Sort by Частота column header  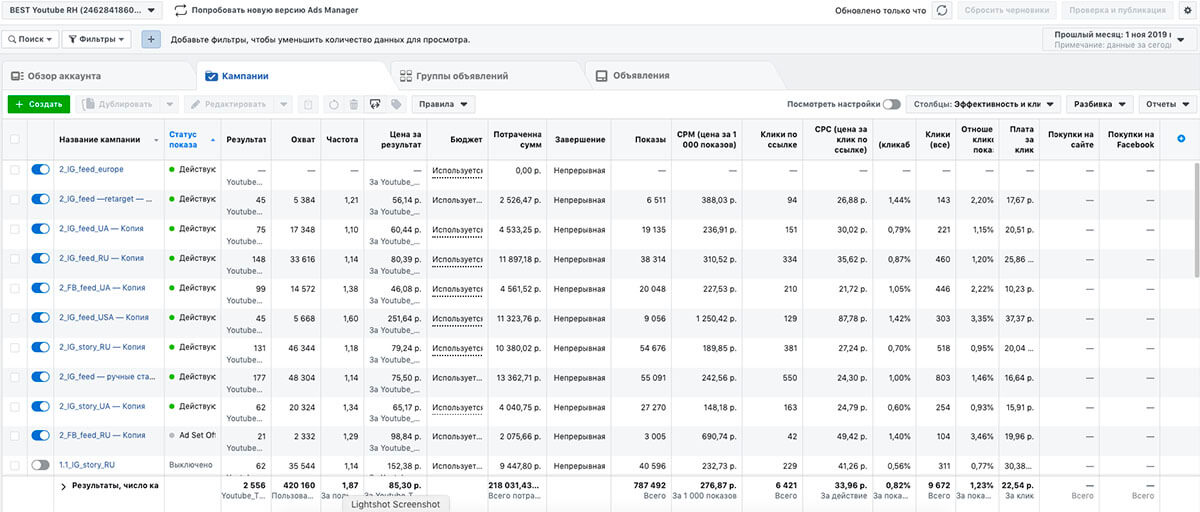342,140
